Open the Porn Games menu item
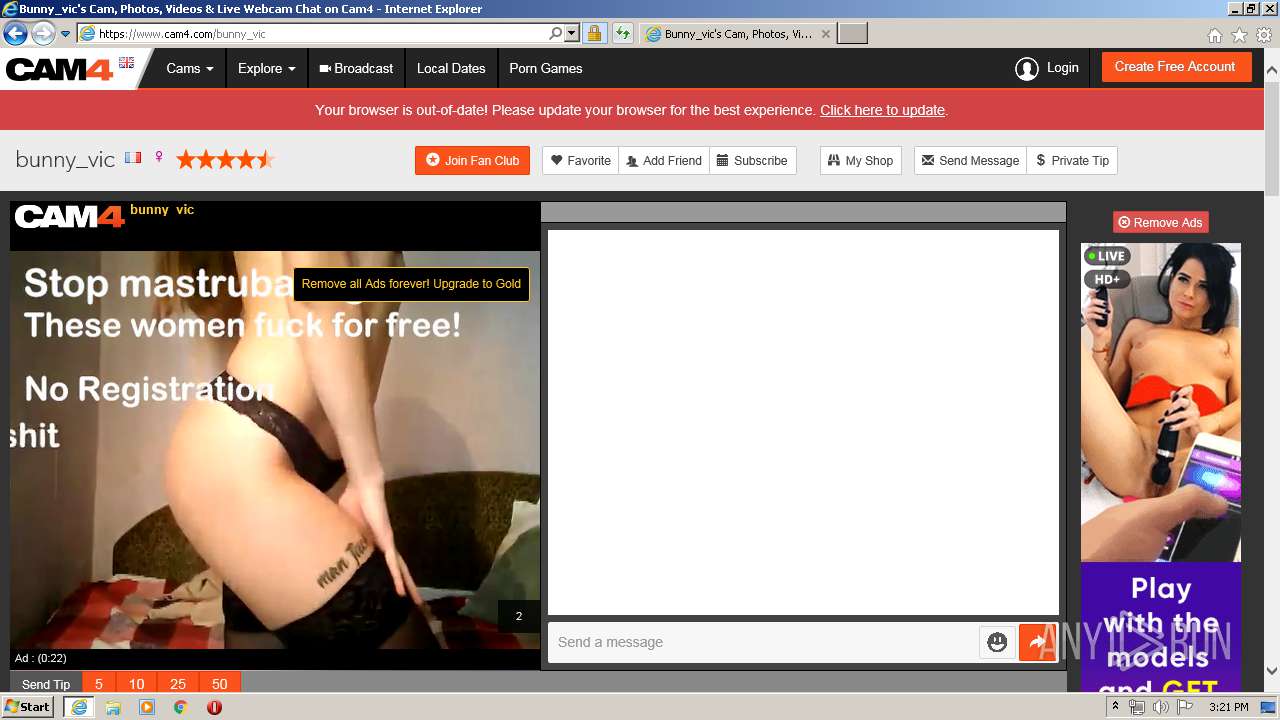This screenshot has height=720, width=1280. [545, 68]
